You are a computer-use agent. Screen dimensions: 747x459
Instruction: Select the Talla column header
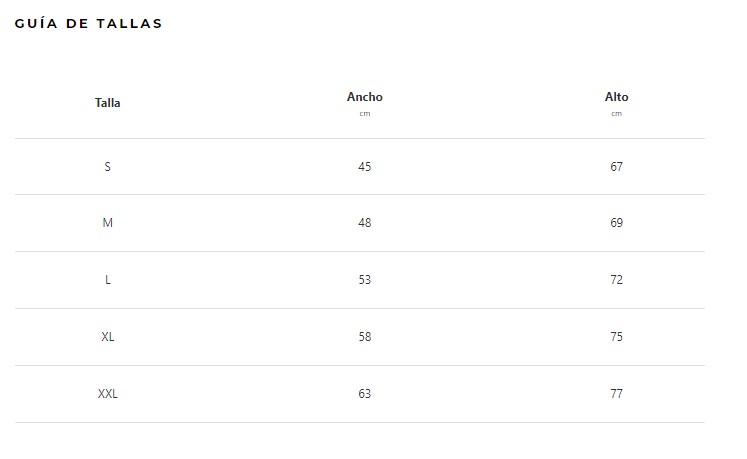[108, 103]
